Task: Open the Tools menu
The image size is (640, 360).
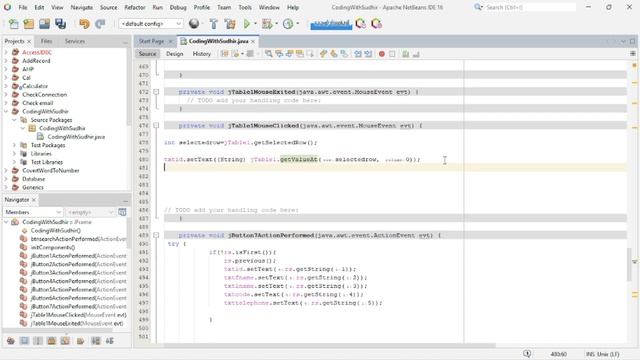Action: (x=245, y=7)
